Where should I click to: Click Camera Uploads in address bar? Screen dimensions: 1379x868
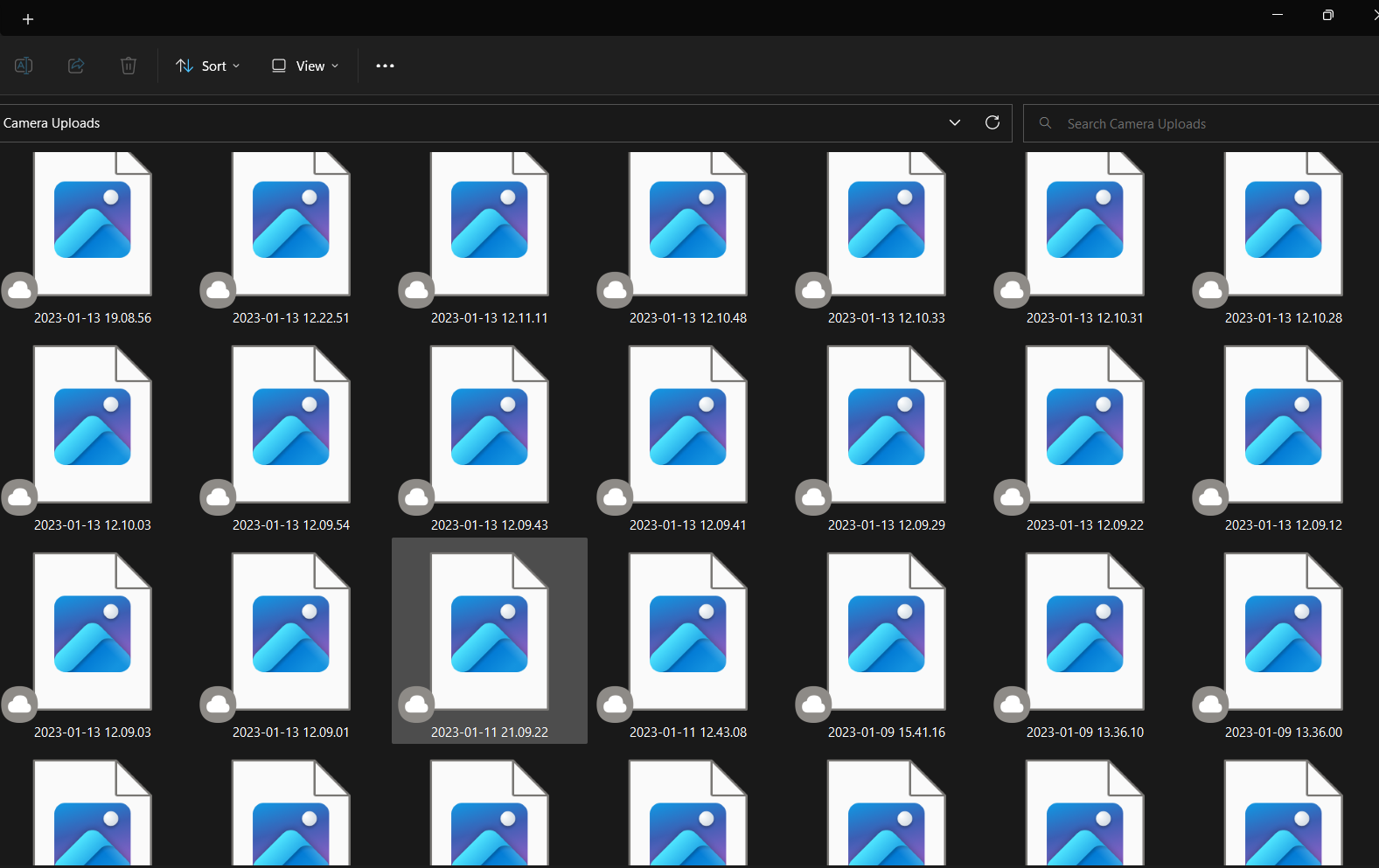(x=52, y=123)
